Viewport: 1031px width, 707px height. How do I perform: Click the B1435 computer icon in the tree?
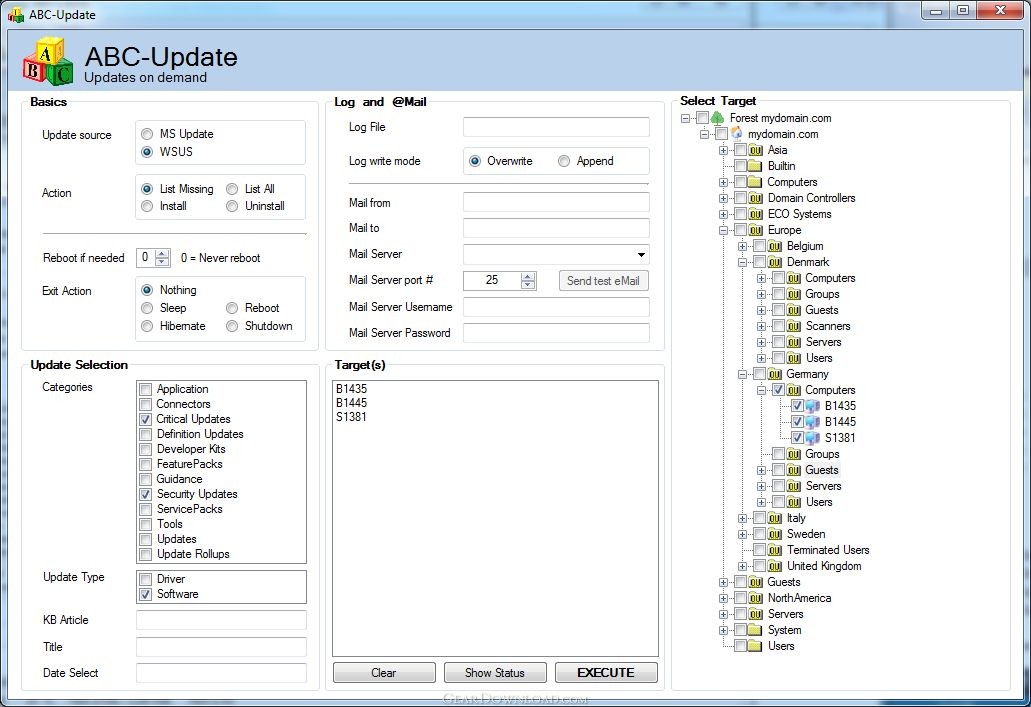pos(813,406)
